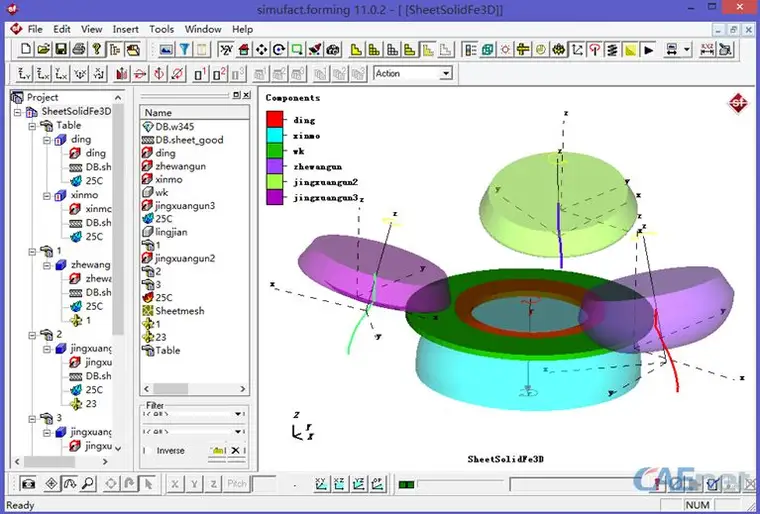This screenshot has height=514, width=760.
Task: Open the Tools menu
Action: (161, 29)
